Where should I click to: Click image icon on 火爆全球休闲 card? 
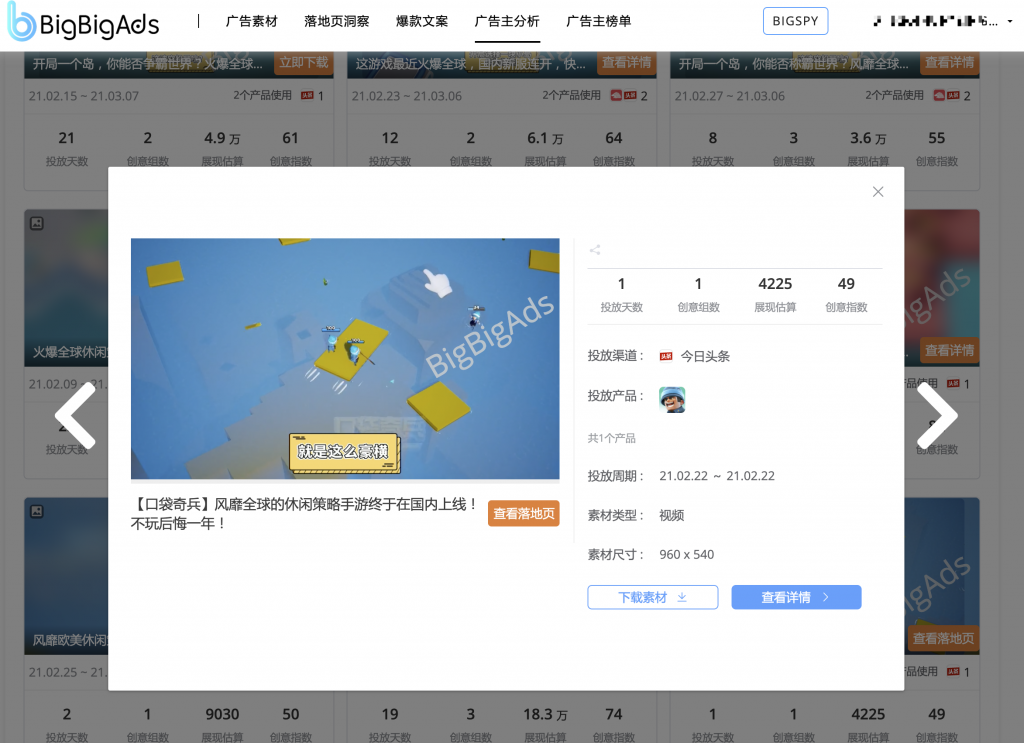[x=37, y=223]
